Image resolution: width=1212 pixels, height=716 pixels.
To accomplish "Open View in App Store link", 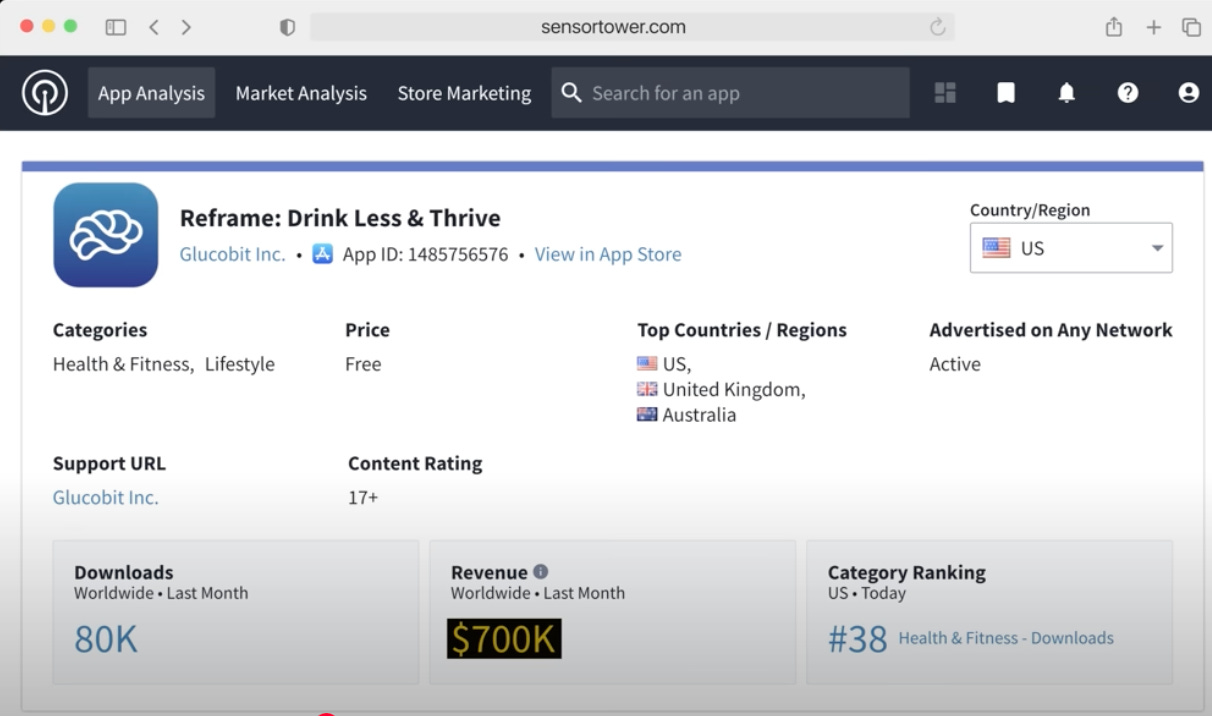I will pos(608,254).
